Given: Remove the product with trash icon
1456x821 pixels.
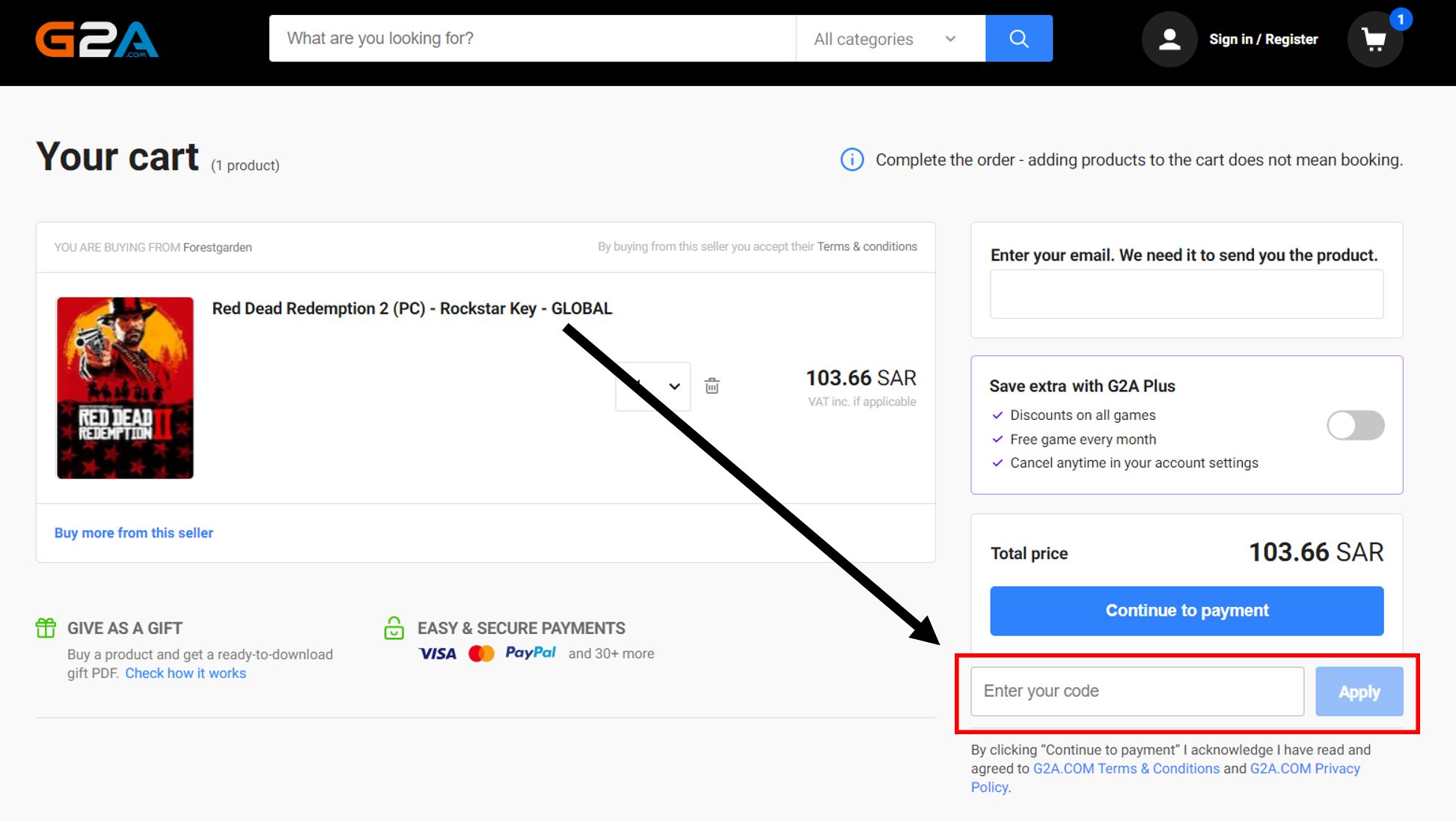Looking at the screenshot, I should pos(712,385).
